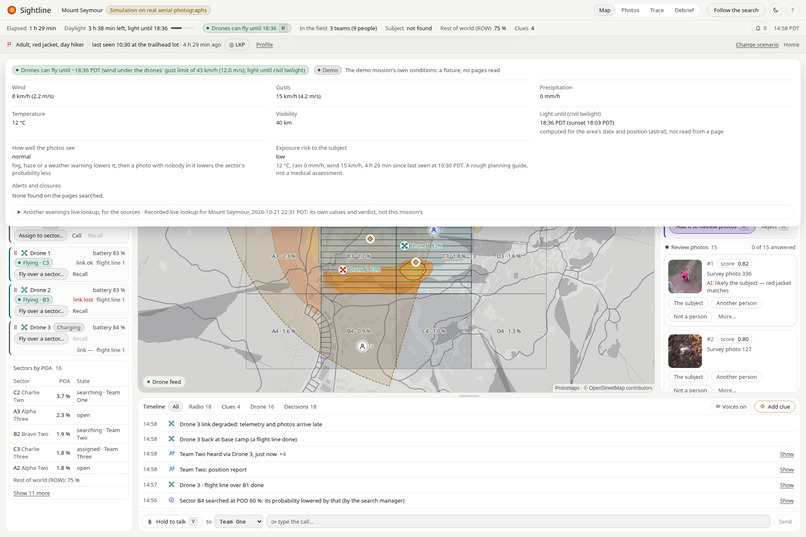Screen dimensions: 806x537
Task: Click the microphone icon in Hold to talk
Action: pyautogui.click(x=150, y=522)
